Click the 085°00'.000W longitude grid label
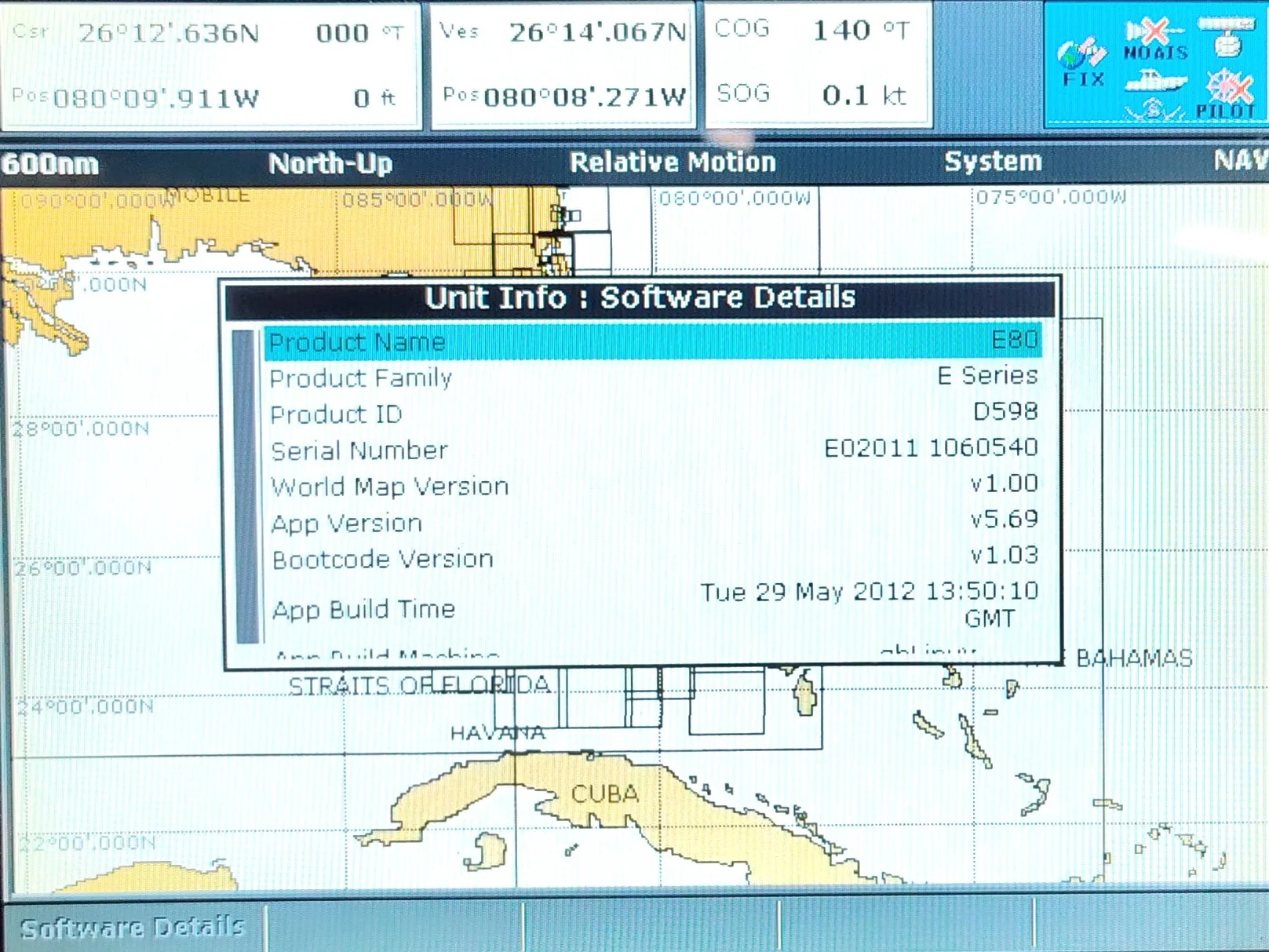This screenshot has width=1269, height=952. click(x=418, y=200)
